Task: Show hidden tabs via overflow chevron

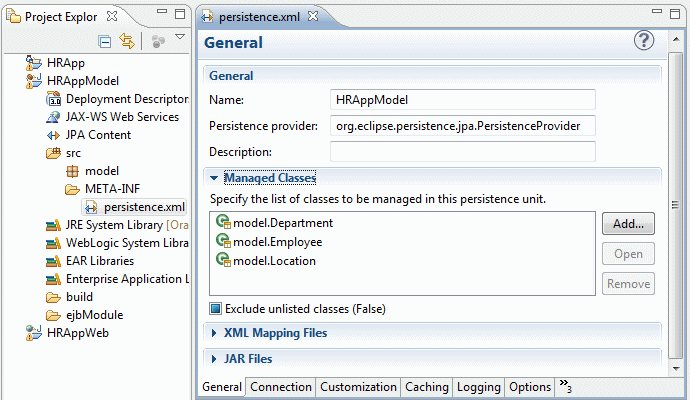Action: pos(565,387)
